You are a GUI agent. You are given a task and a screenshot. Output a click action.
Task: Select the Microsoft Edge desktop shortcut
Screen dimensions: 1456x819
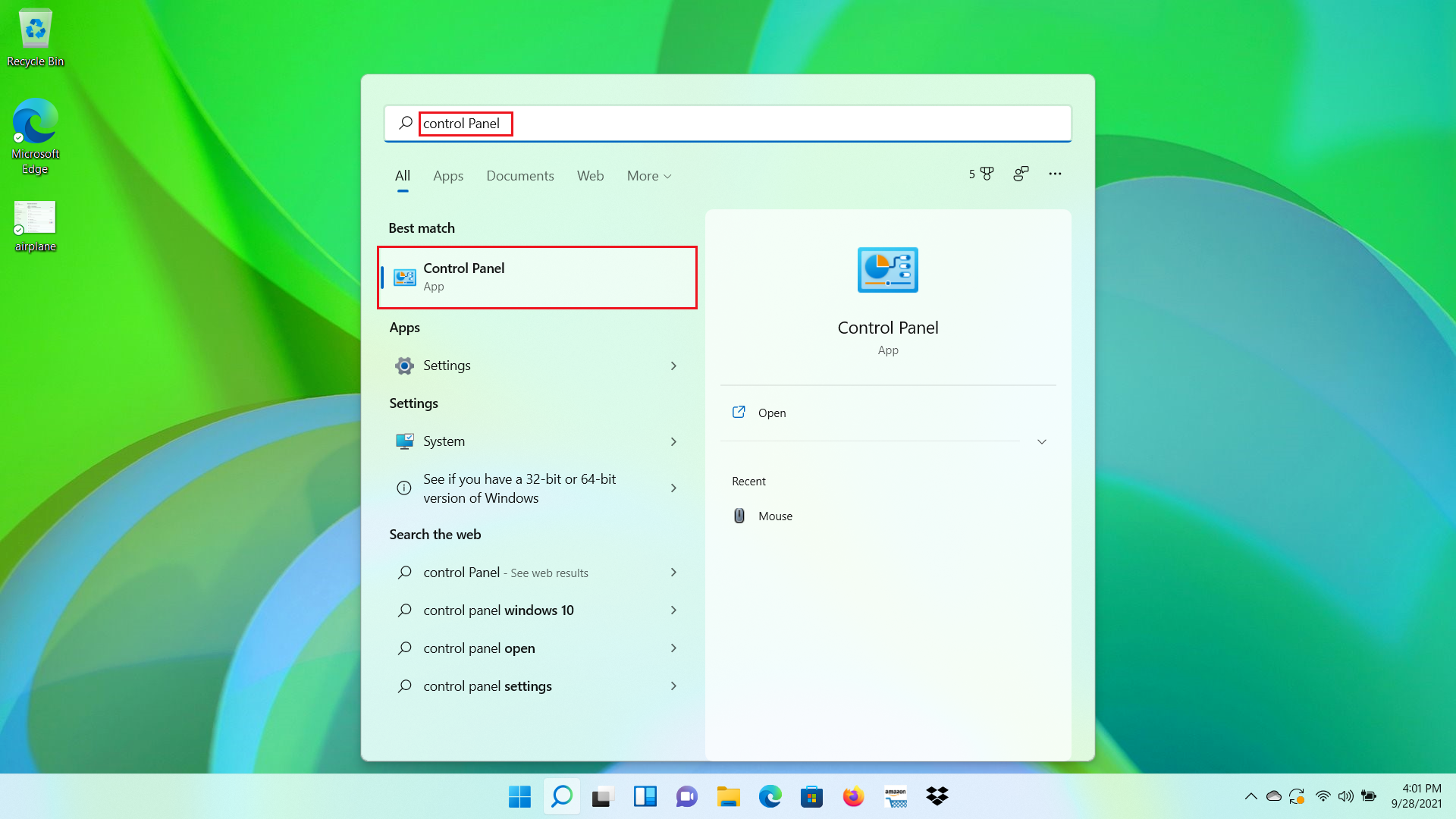[x=35, y=136]
